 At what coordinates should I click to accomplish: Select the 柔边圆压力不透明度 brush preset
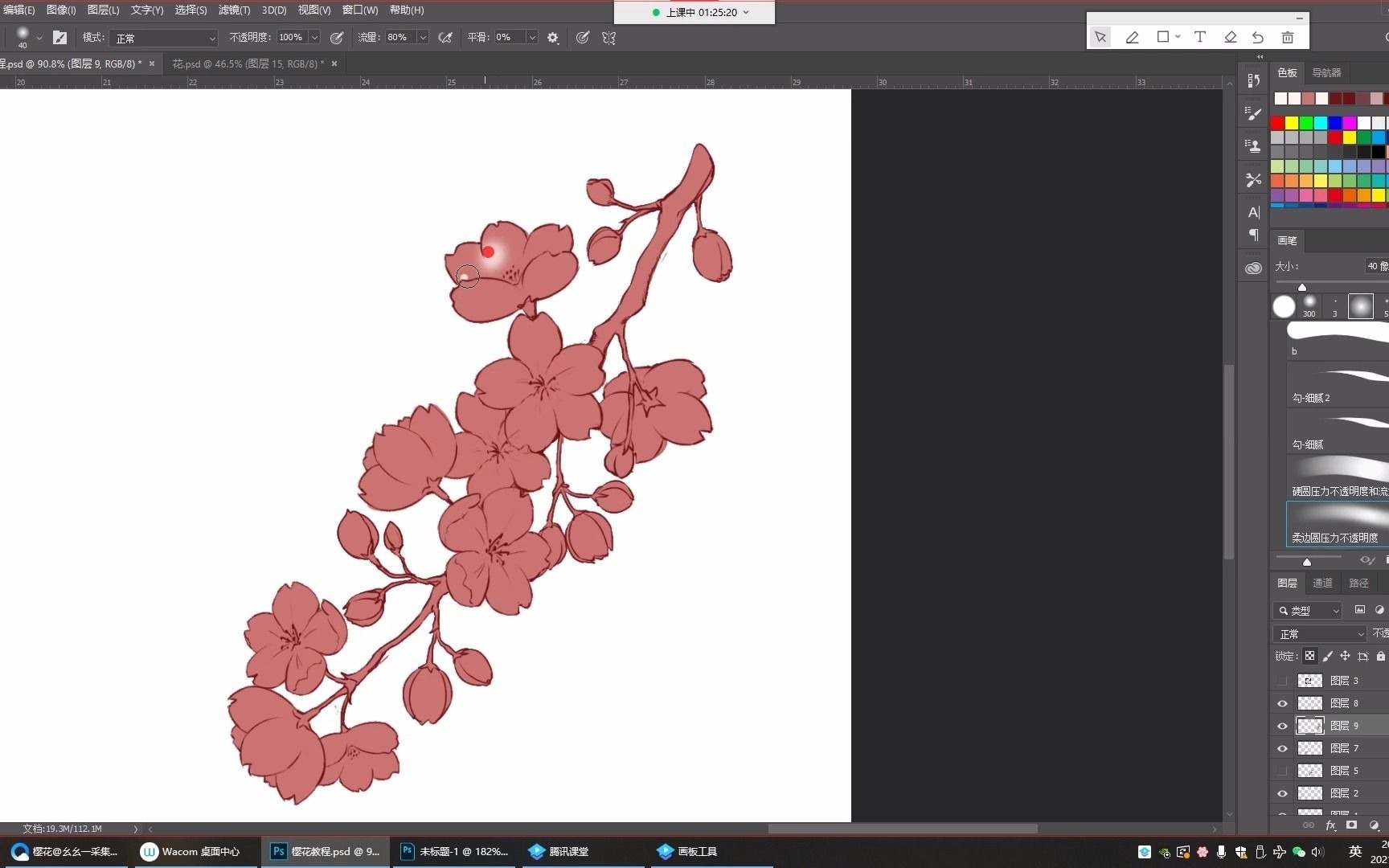(1338, 524)
